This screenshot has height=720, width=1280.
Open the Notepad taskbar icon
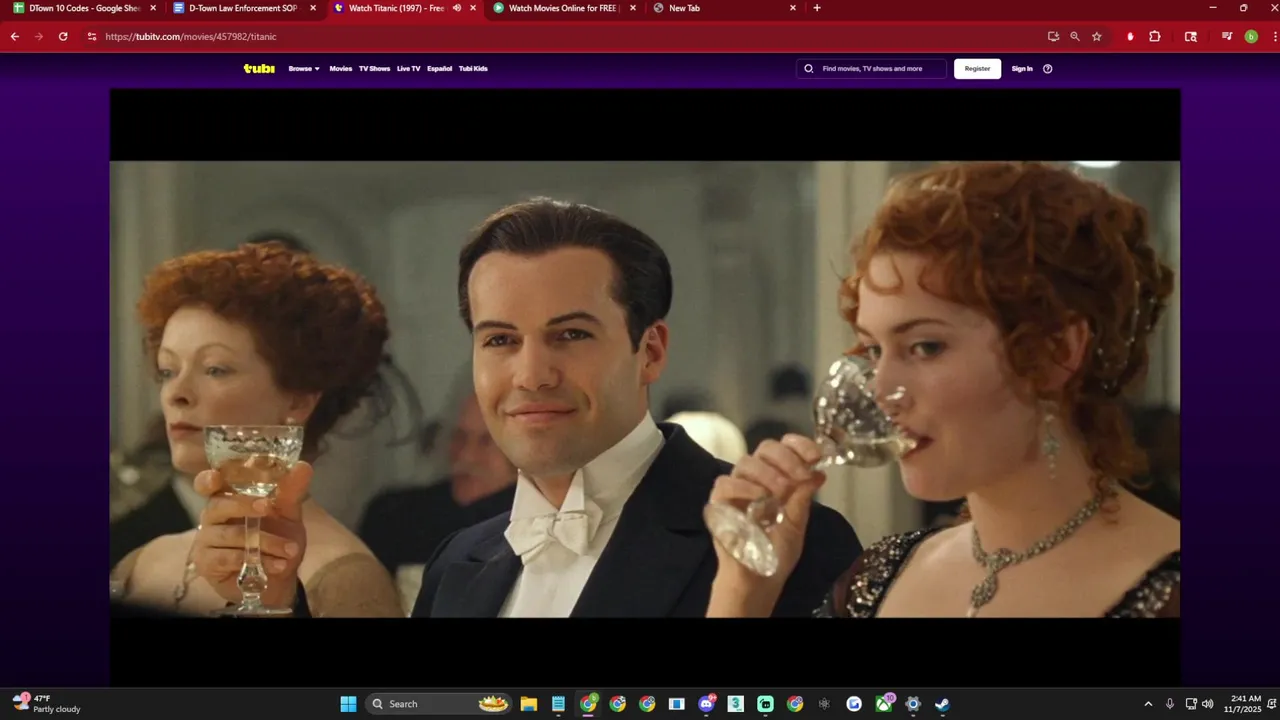point(559,704)
